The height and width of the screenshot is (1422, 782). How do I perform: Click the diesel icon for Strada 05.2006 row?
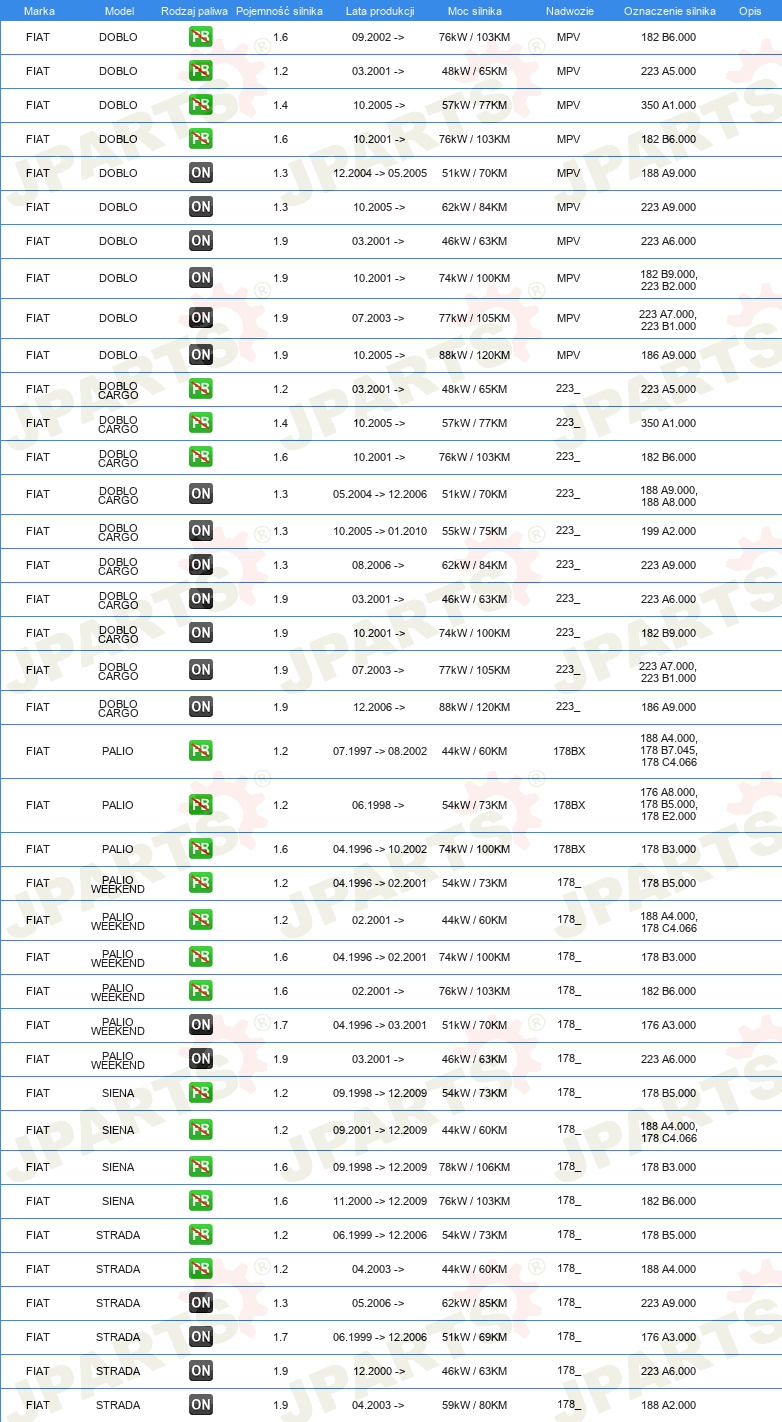pyautogui.click(x=201, y=1303)
